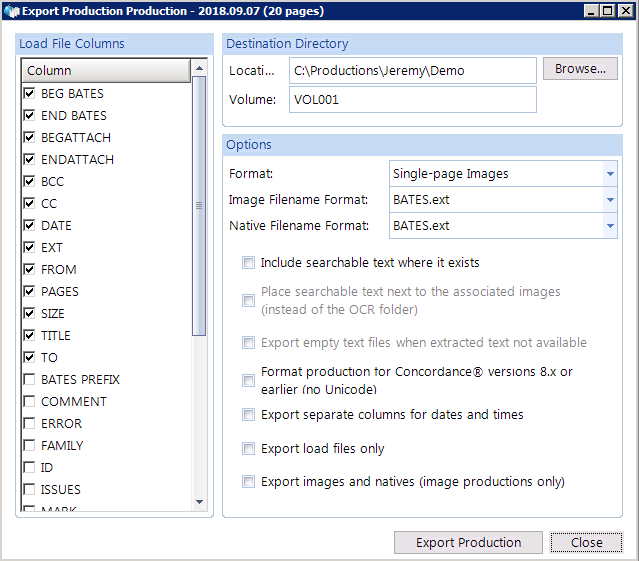Check the BATES PREFIX column checkbox

pos(29,379)
